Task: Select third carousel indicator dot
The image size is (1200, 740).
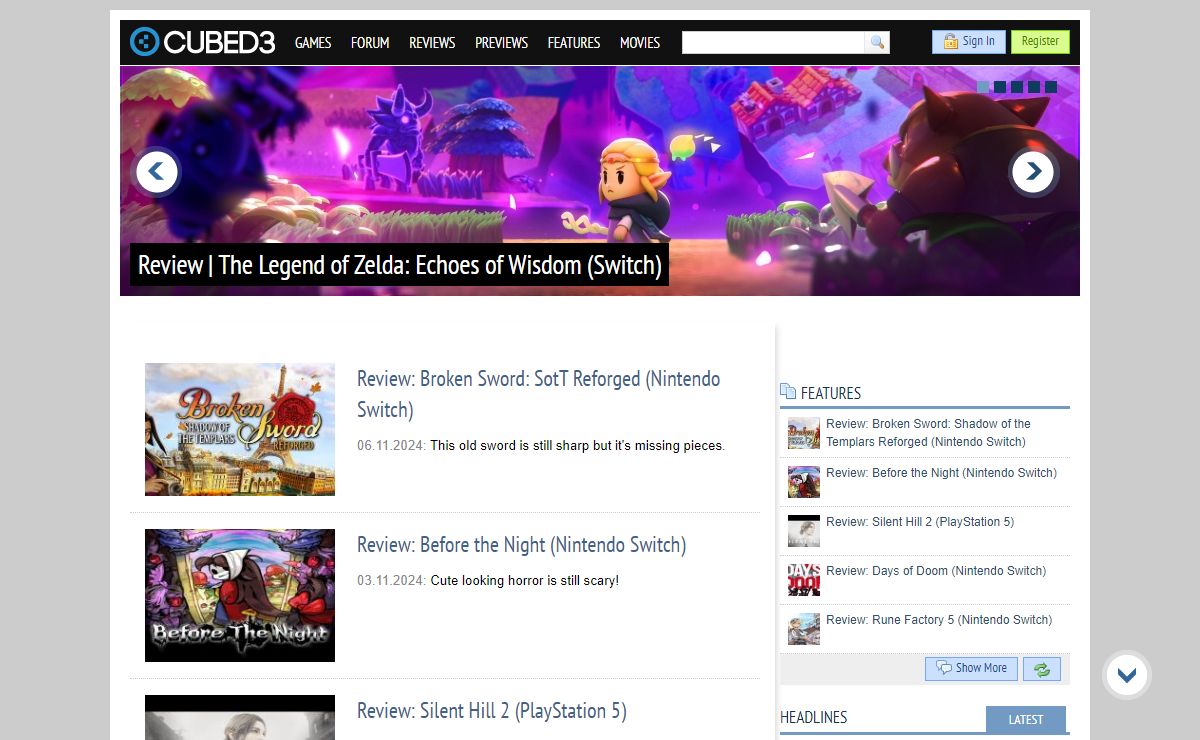Action: click(1017, 87)
